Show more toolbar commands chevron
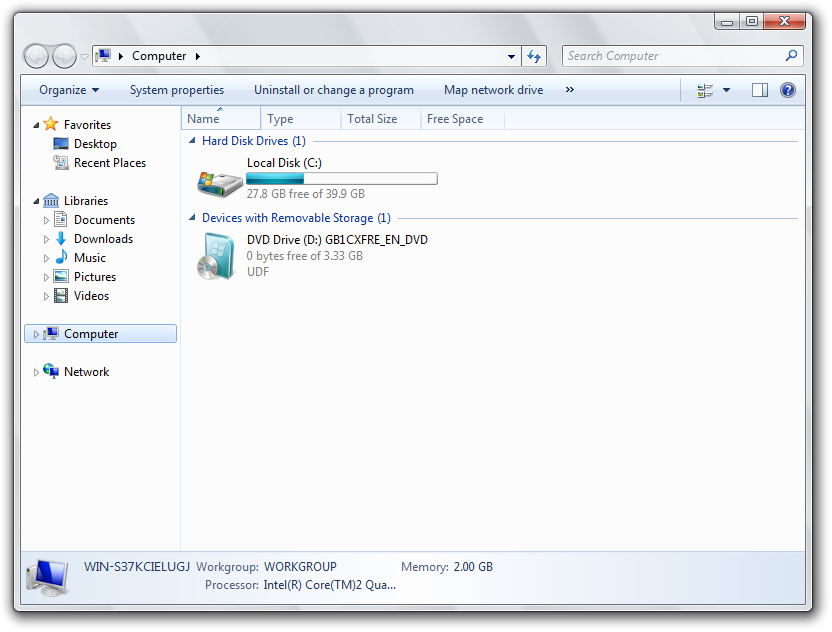This screenshot has height=632, width=832. click(x=569, y=90)
